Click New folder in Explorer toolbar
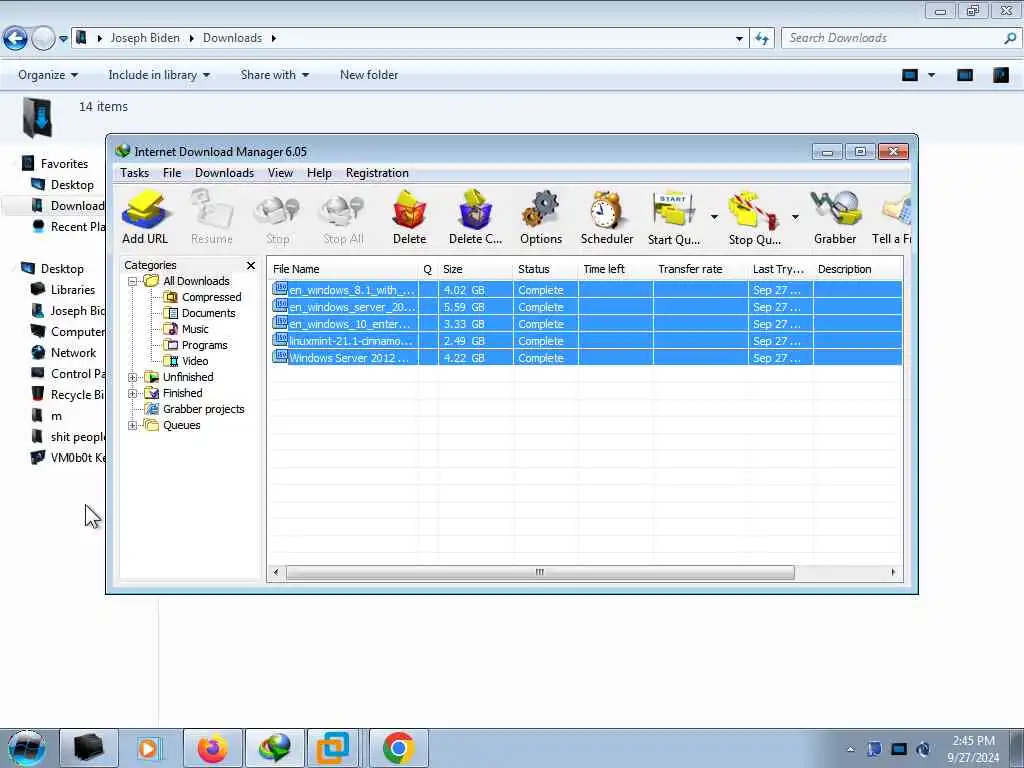This screenshot has height=768, width=1024. coord(369,75)
